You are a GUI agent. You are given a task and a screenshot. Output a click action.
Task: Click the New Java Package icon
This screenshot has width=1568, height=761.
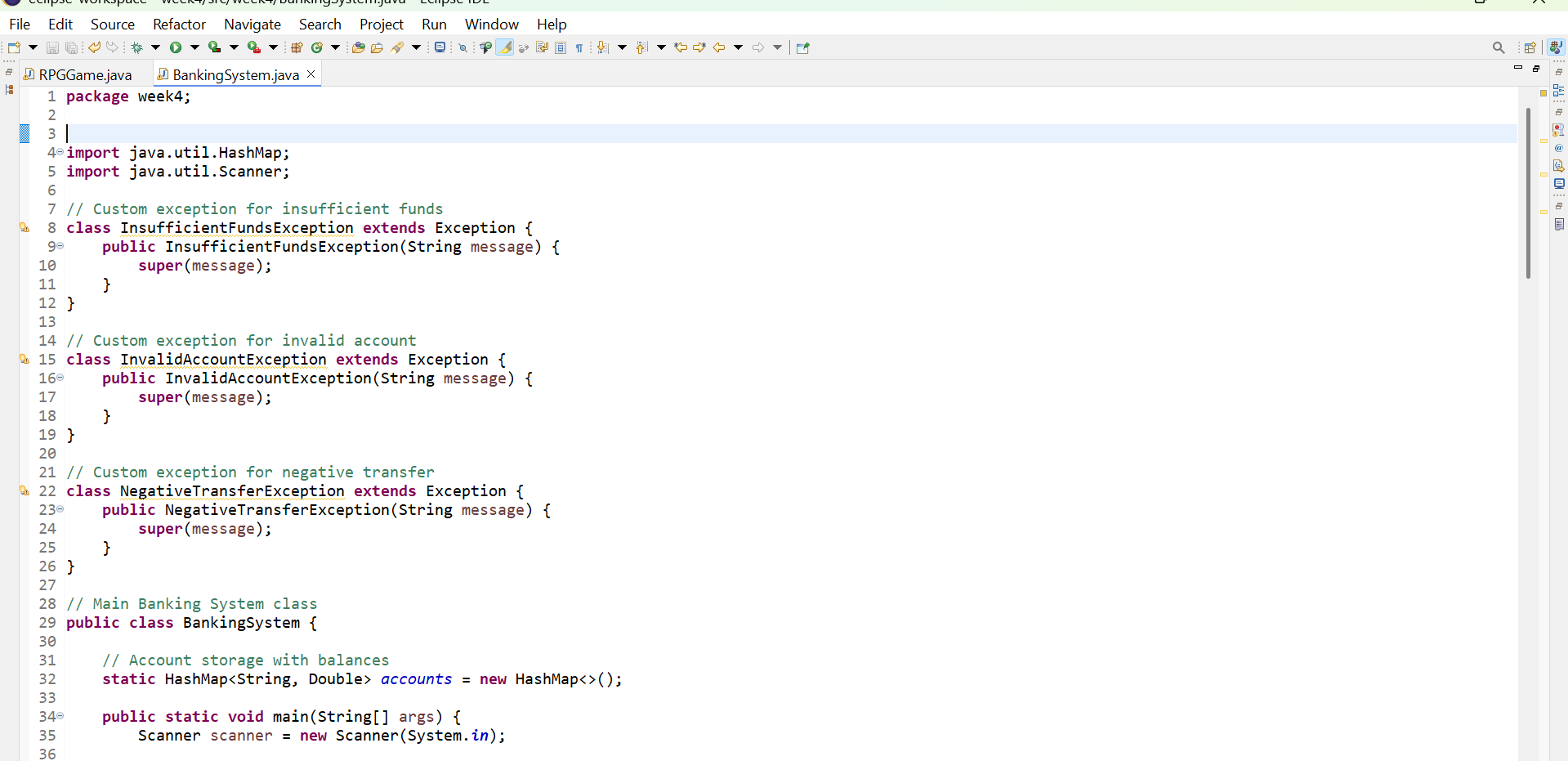(297, 48)
